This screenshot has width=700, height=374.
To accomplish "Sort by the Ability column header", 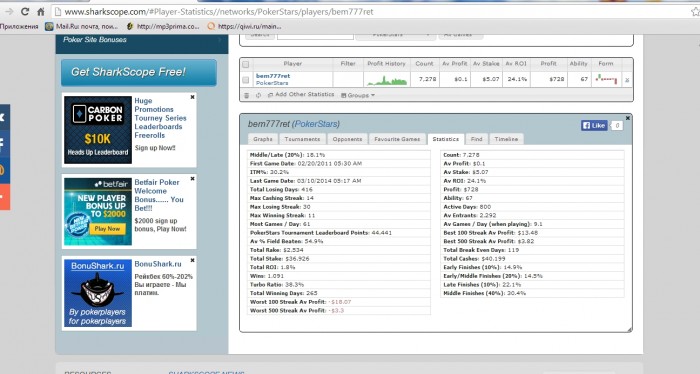I will pos(578,64).
